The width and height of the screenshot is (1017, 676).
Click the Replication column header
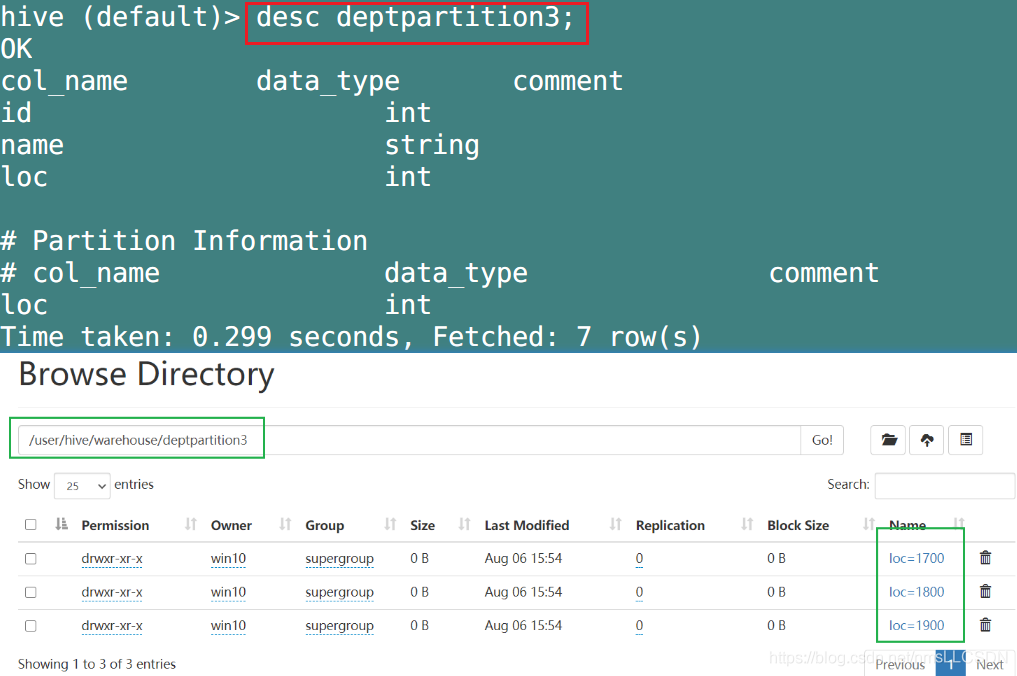[x=670, y=525]
